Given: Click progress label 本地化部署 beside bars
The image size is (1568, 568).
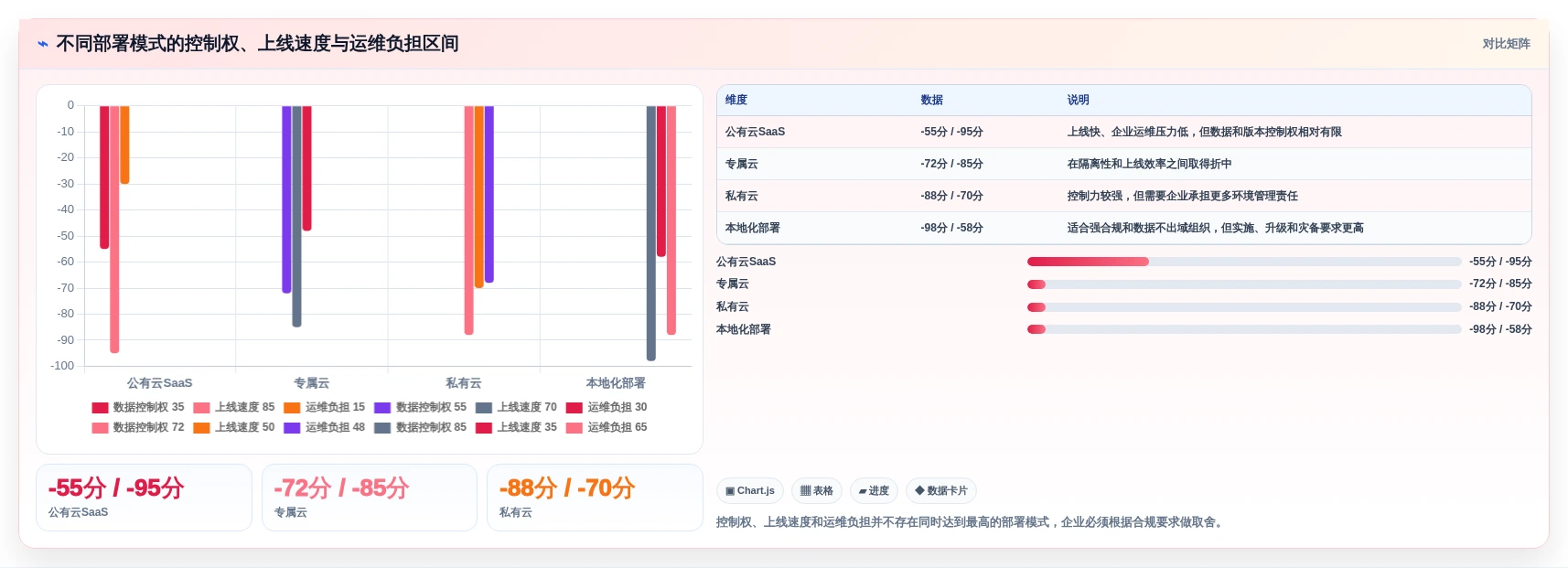Looking at the screenshot, I should tap(743, 330).
